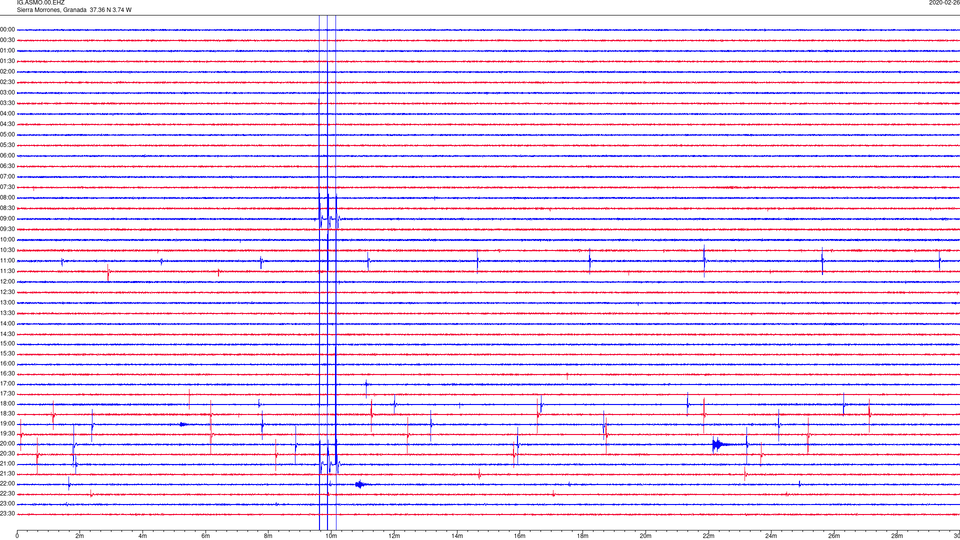Select the 10:00 time row label
The width and height of the screenshot is (960, 540).
pos(7,239)
